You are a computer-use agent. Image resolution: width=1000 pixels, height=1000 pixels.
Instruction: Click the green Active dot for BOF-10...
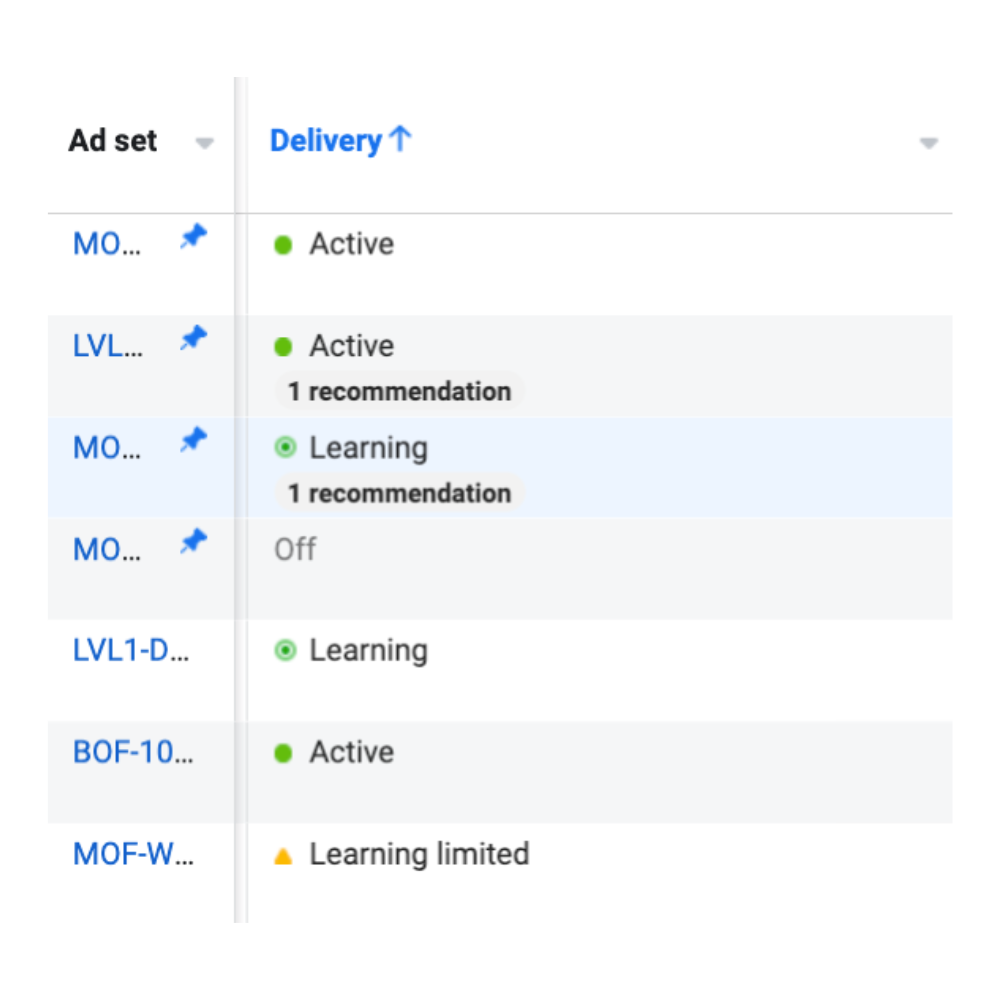(x=283, y=753)
